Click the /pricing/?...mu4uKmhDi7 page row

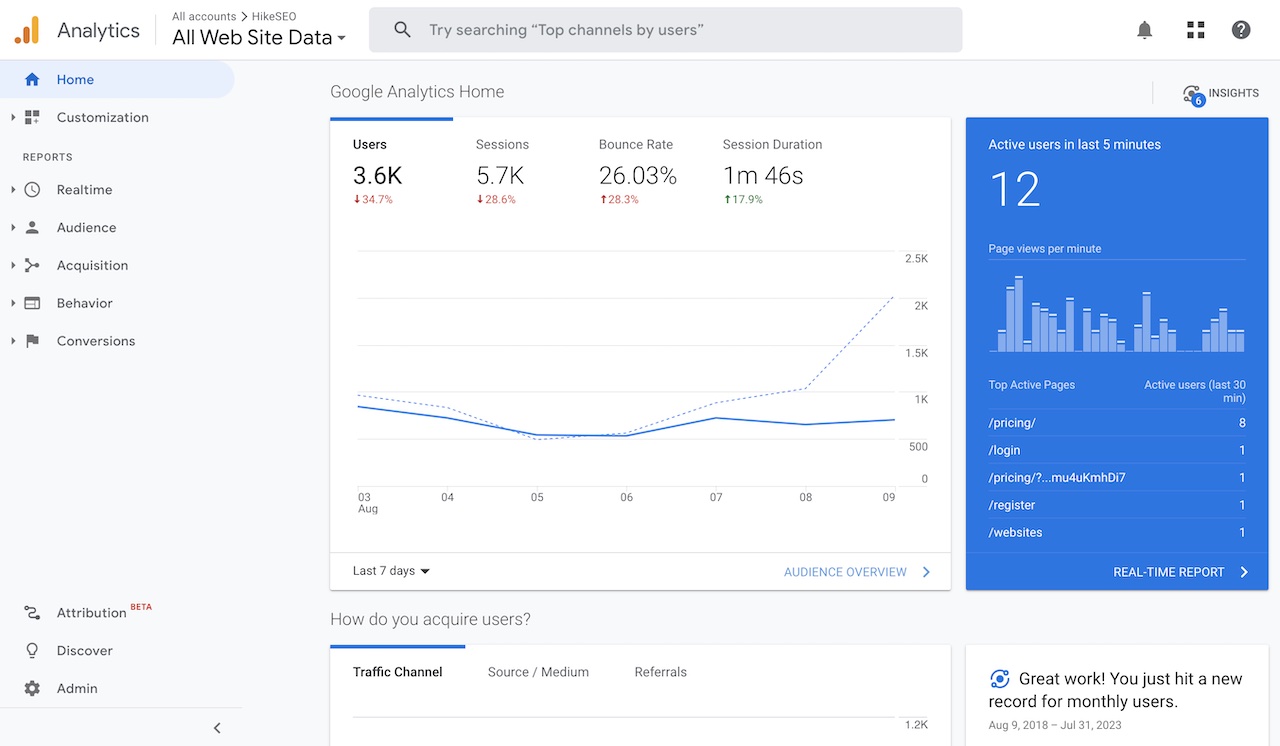[1117, 478]
